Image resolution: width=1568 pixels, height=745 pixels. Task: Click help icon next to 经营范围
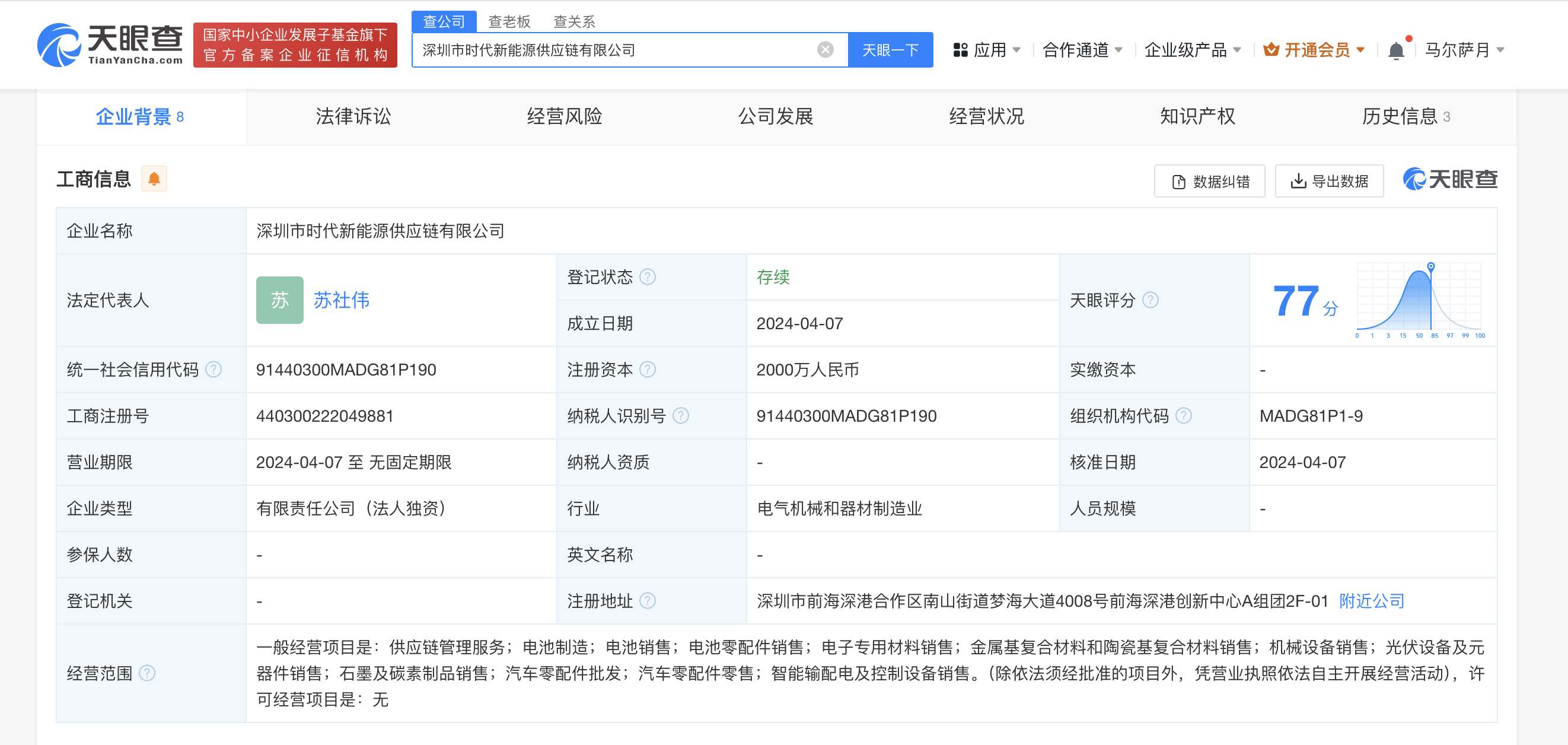pyautogui.click(x=147, y=673)
